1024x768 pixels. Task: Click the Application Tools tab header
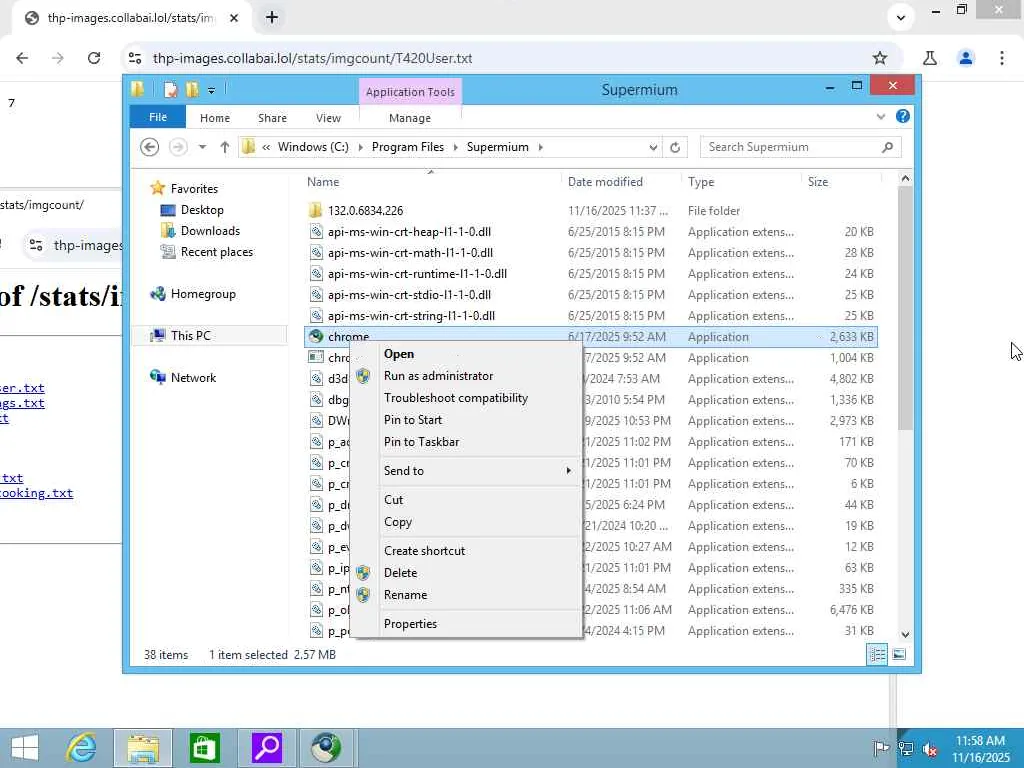coord(410,91)
